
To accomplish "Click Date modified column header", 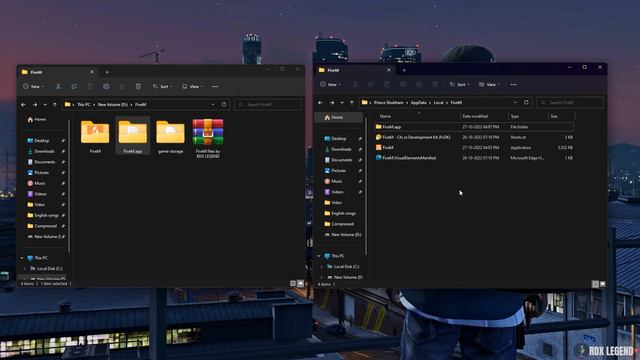I will [484, 116].
